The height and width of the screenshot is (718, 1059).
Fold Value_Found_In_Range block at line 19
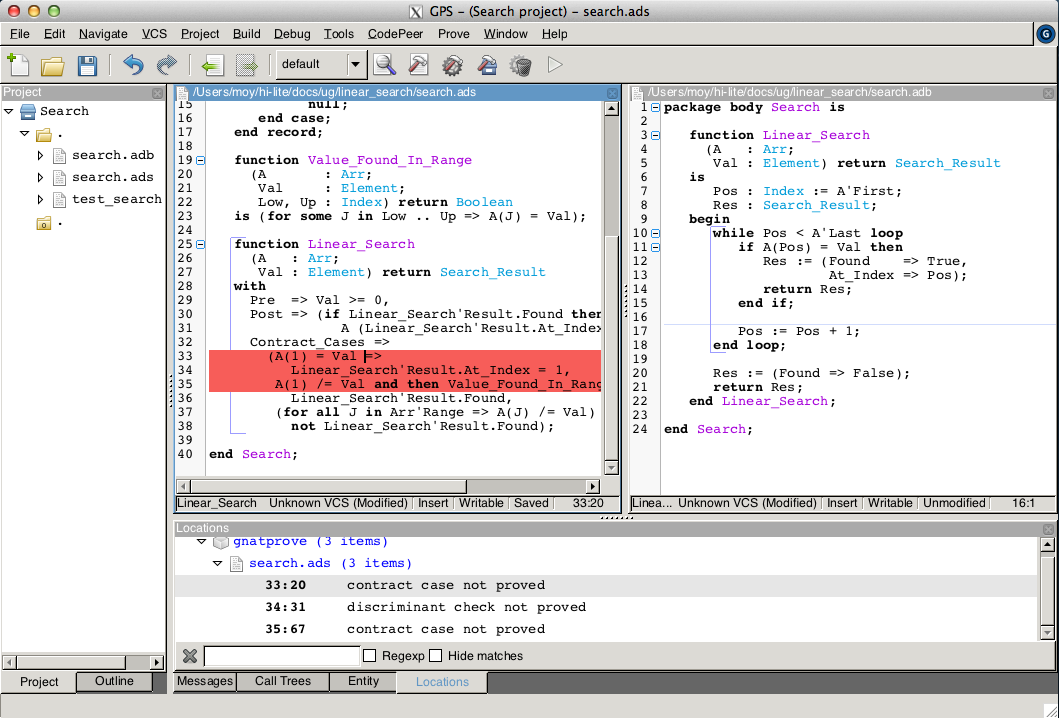coord(201,161)
